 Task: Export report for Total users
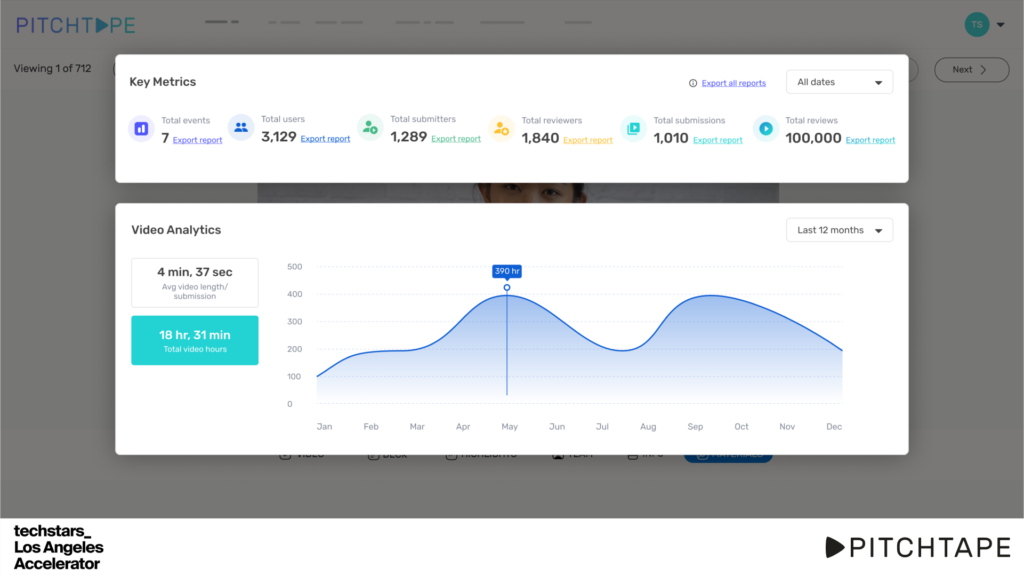point(325,139)
